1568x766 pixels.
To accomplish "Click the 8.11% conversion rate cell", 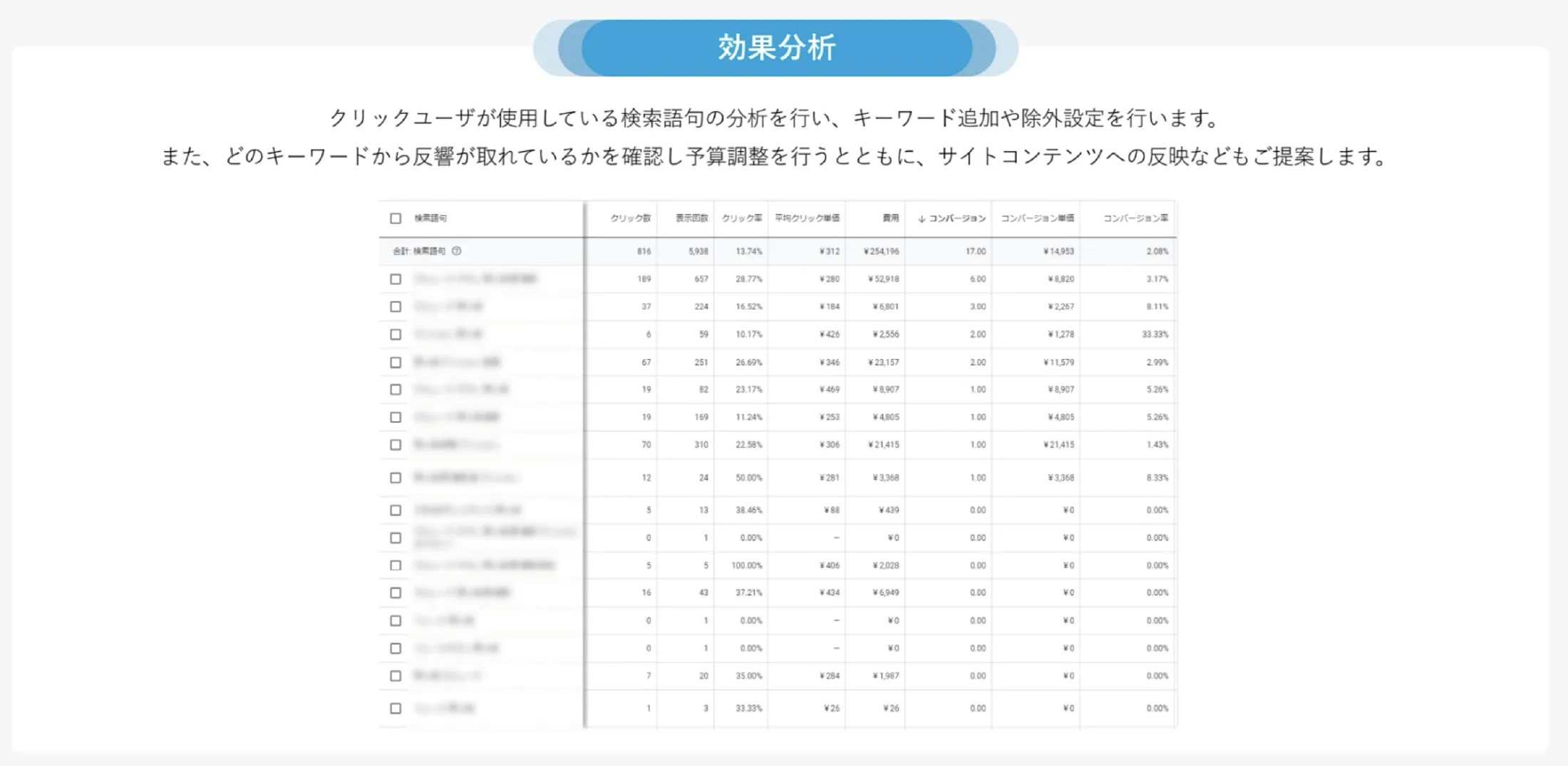I will pyautogui.click(x=1157, y=307).
